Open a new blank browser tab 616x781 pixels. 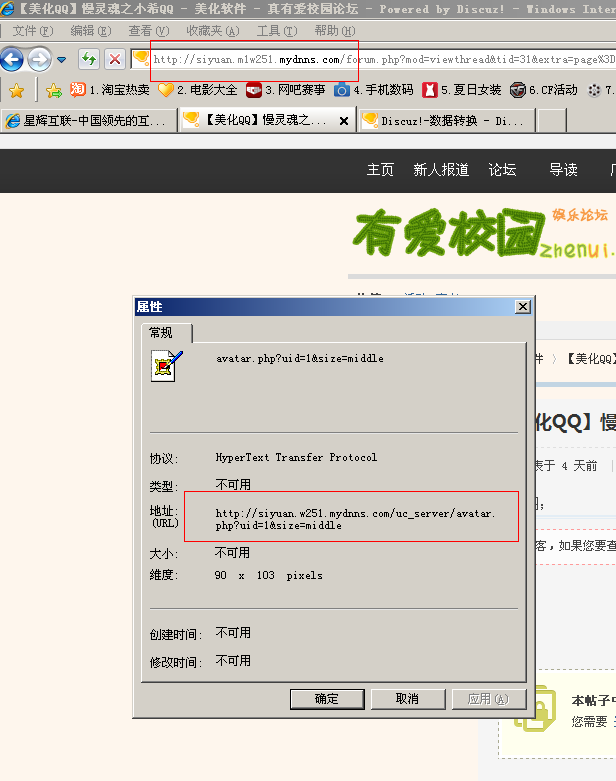552,121
